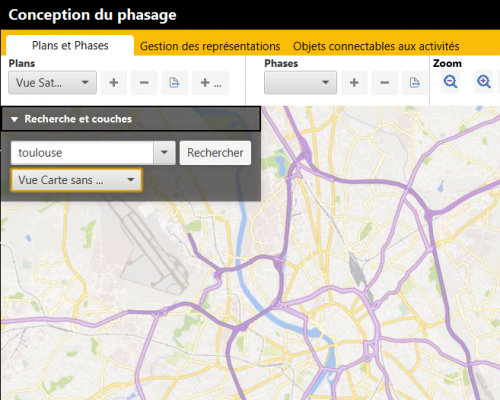The width and height of the screenshot is (500, 400).
Task: Zoom in with magnifier plus icon
Action: pos(483,82)
